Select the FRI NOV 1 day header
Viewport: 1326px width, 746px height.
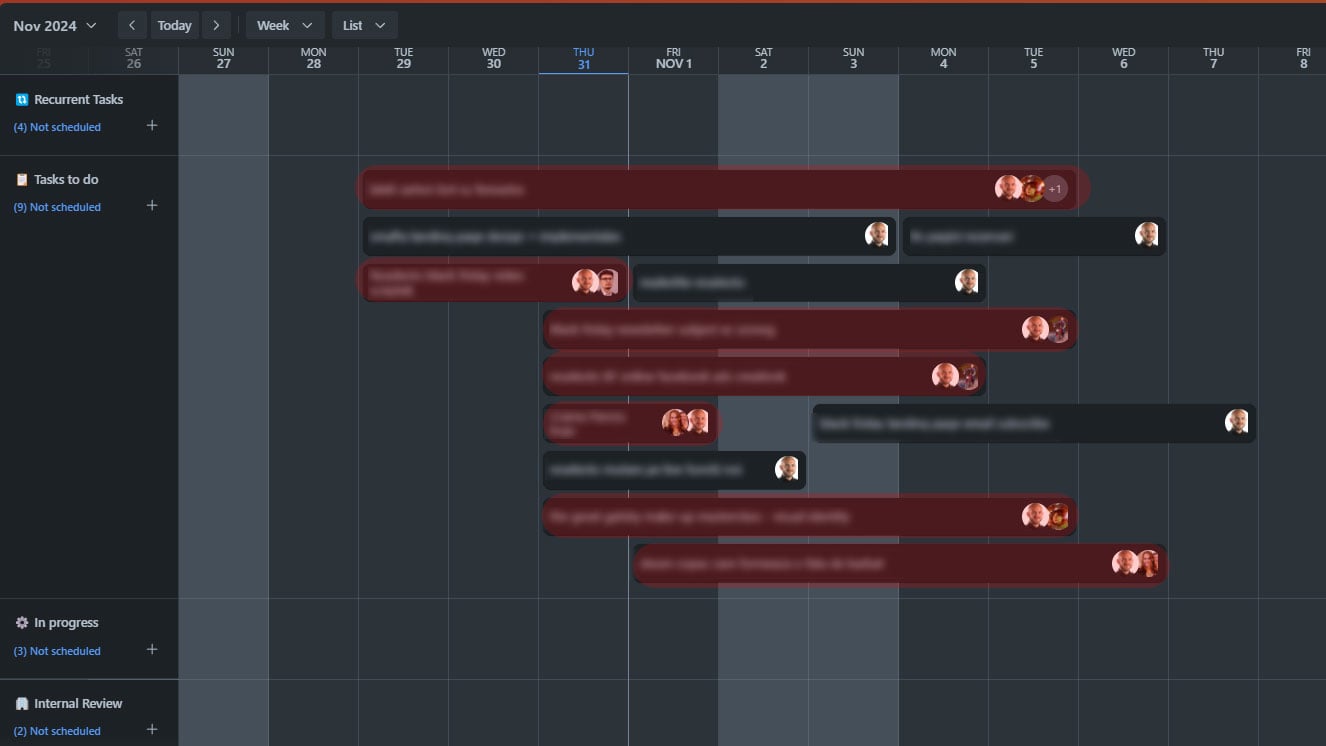click(x=673, y=58)
